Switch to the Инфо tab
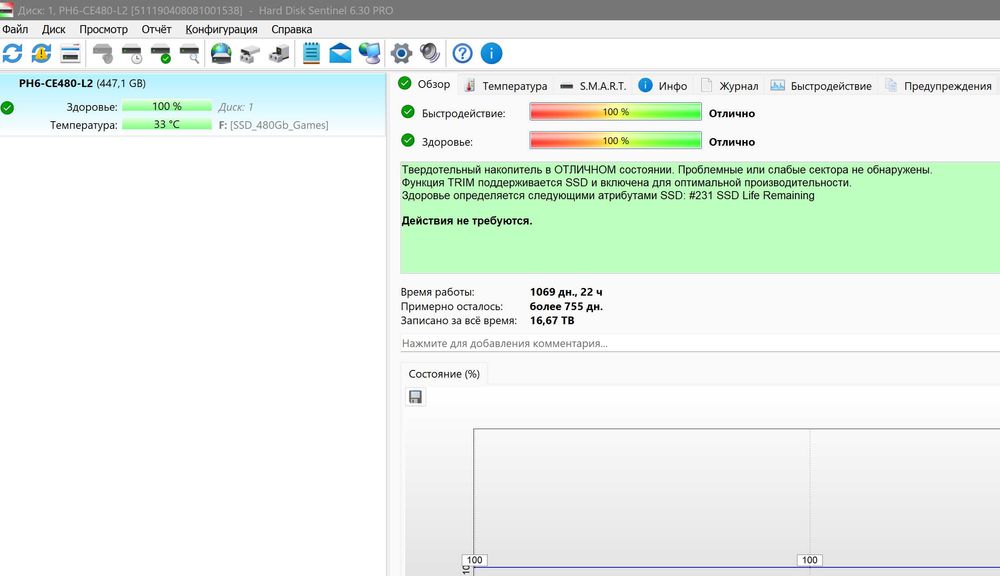Image resolution: width=1000 pixels, height=576 pixels. (x=663, y=85)
